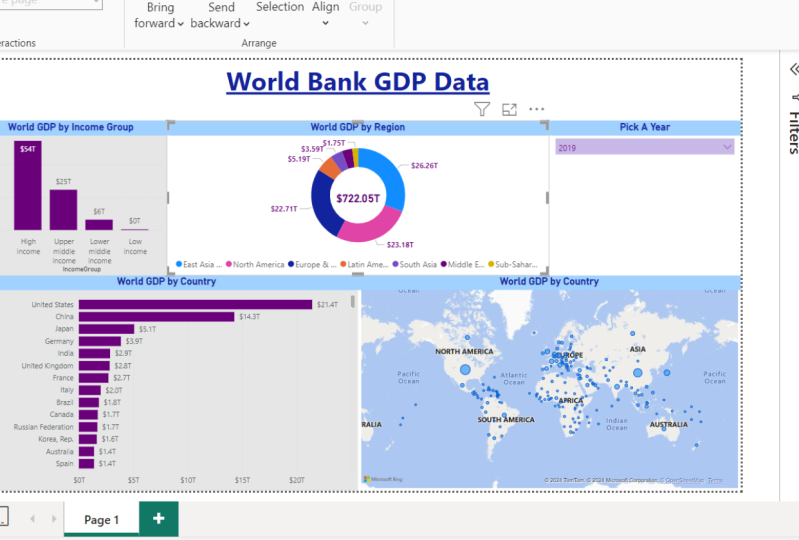Image resolution: width=799 pixels, height=540 pixels.
Task: Click the $21.4T United States value
Action: [x=327, y=305]
